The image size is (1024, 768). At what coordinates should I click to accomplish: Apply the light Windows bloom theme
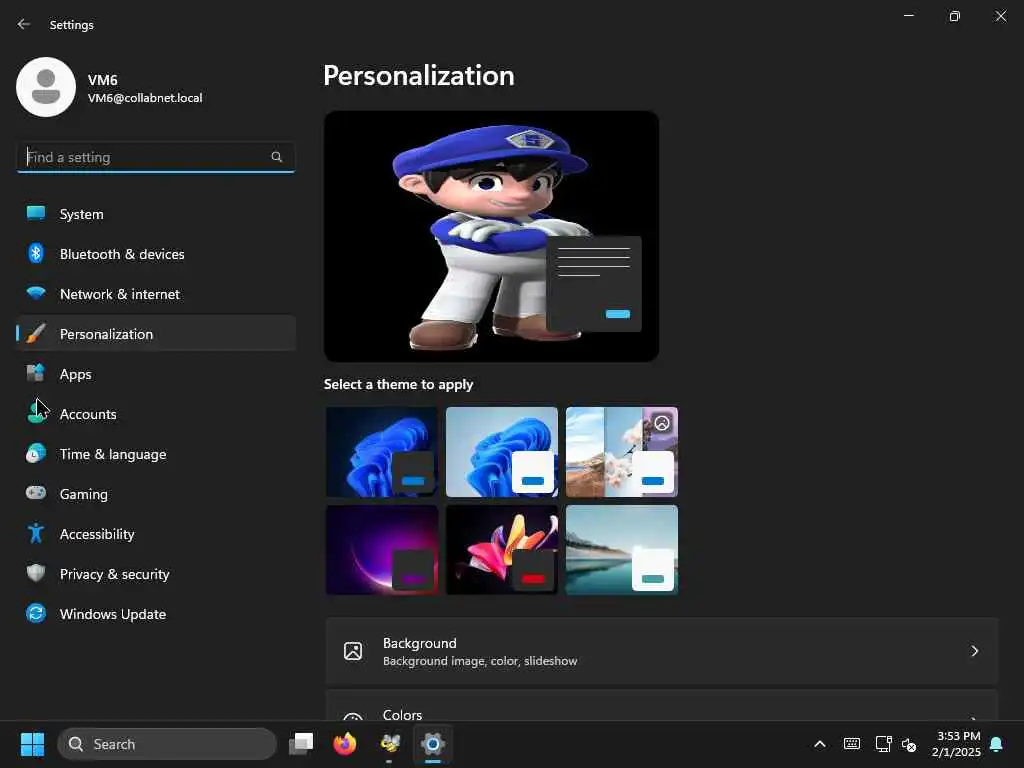(502, 452)
